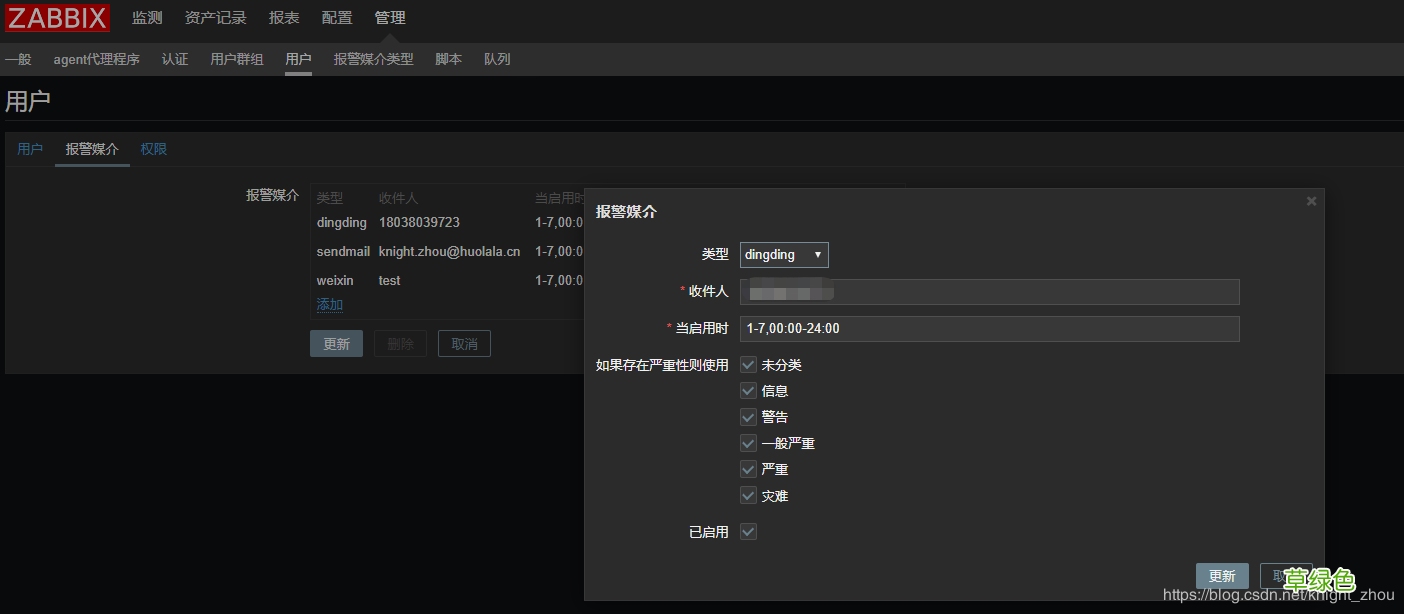
Task: Click the 取消 button below the media list
Action: 464,343
